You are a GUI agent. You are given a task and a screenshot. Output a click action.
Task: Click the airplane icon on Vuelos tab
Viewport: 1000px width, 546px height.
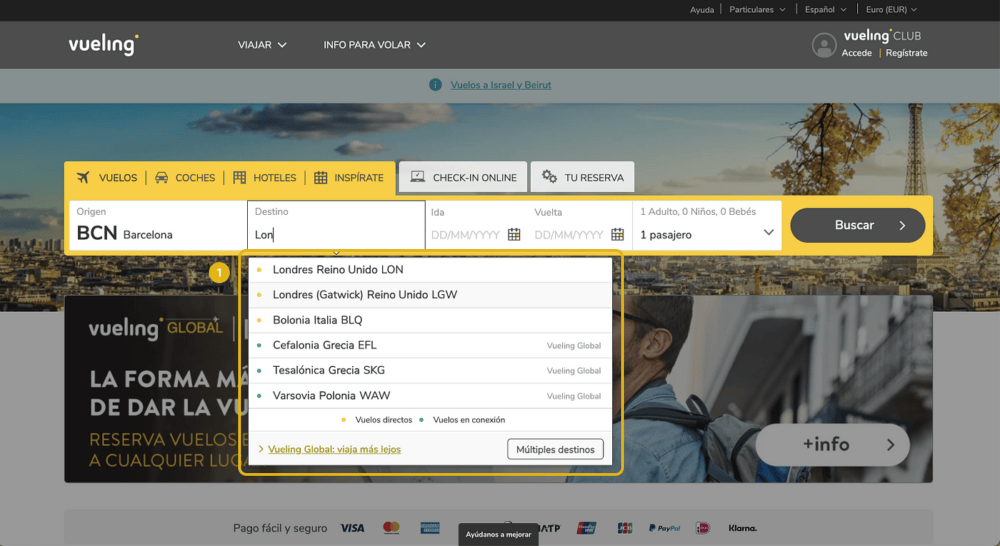pyautogui.click(x=84, y=177)
